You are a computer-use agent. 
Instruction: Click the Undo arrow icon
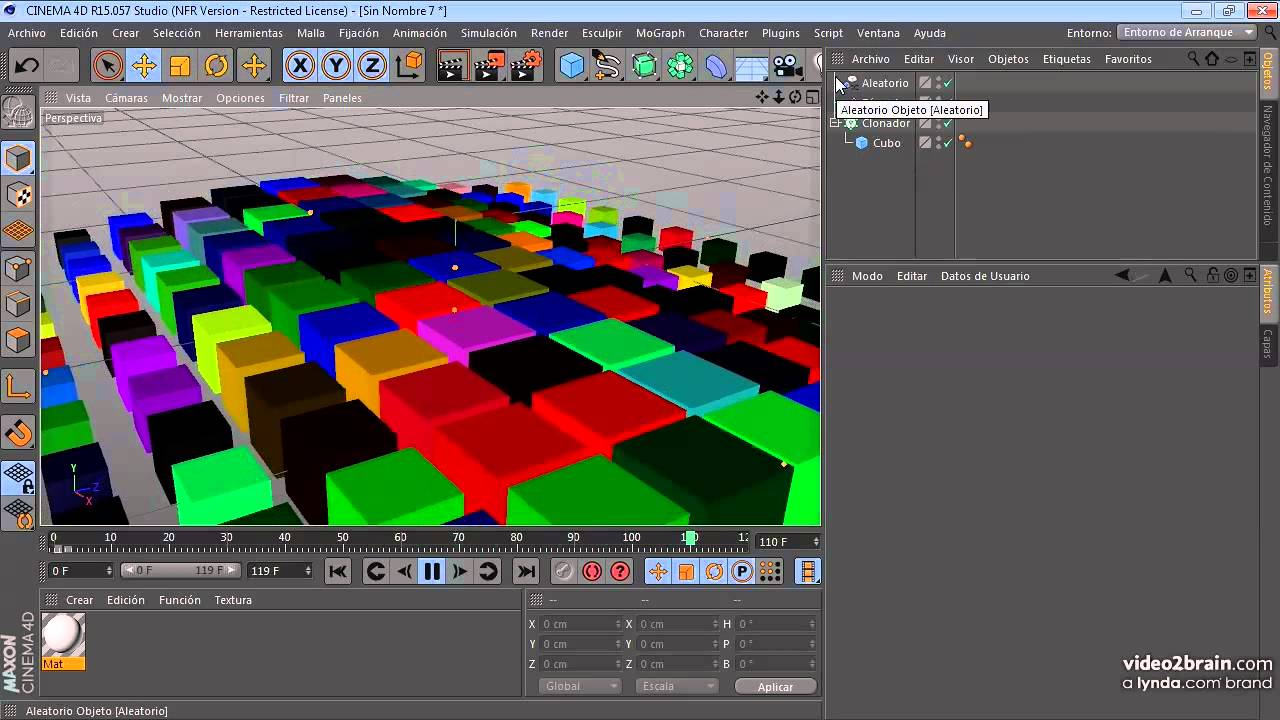27,66
